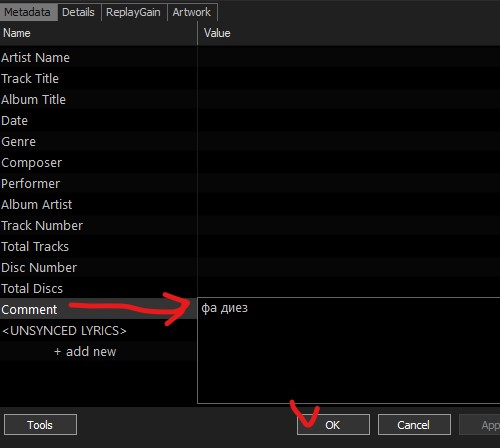Click the add new field row
Image resolution: width=500 pixels, height=448 pixels.
pyautogui.click(x=85, y=352)
